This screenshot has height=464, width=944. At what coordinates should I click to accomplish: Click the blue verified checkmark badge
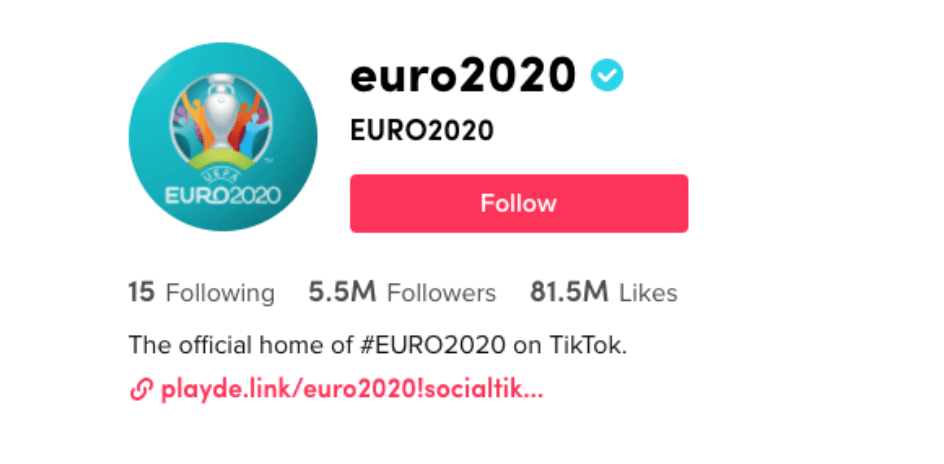[606, 75]
